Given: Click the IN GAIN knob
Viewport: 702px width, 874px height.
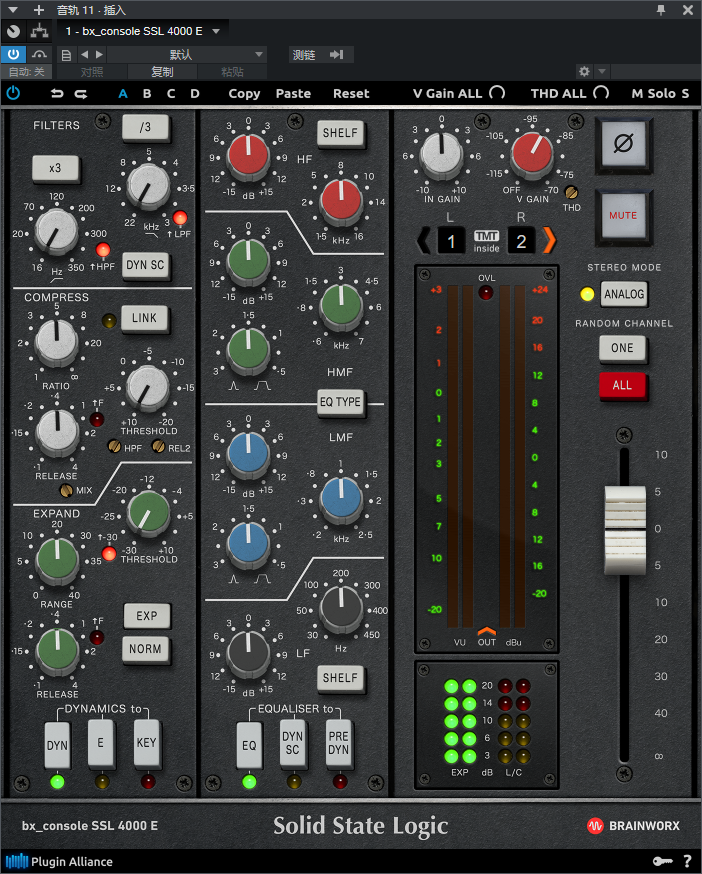Looking at the screenshot, I should (x=441, y=153).
